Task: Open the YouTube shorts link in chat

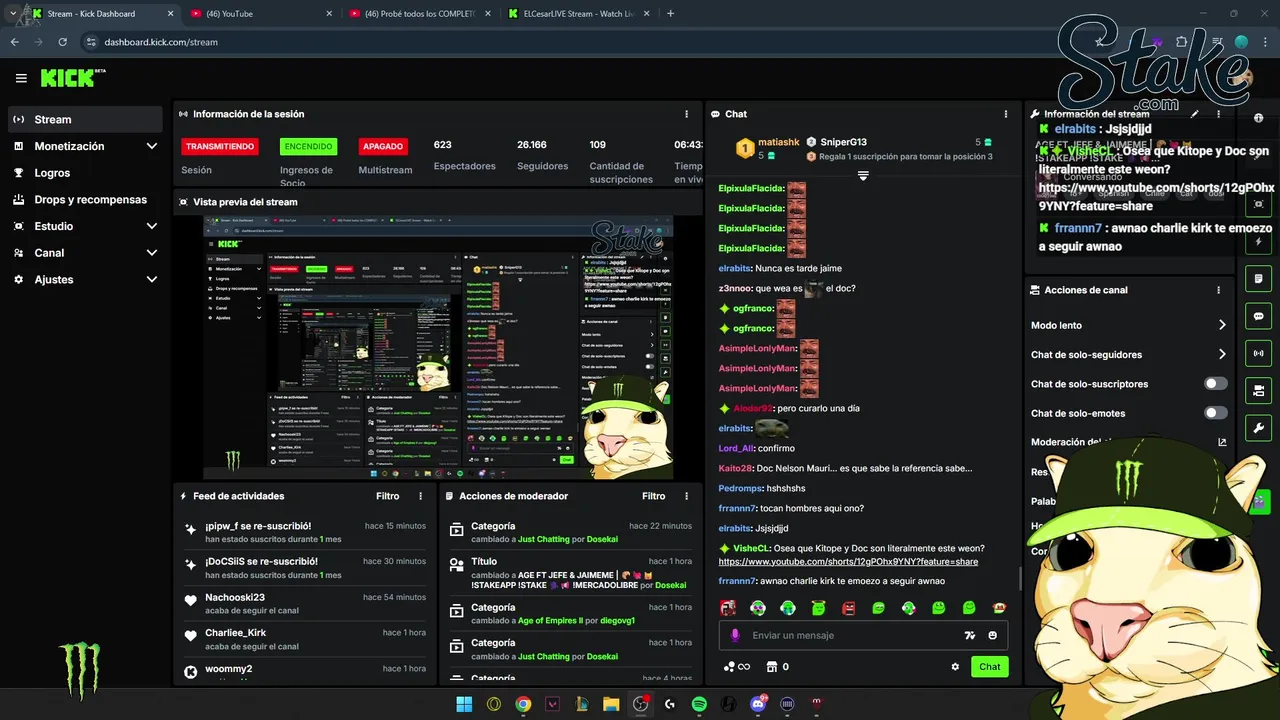Action: [x=848, y=562]
